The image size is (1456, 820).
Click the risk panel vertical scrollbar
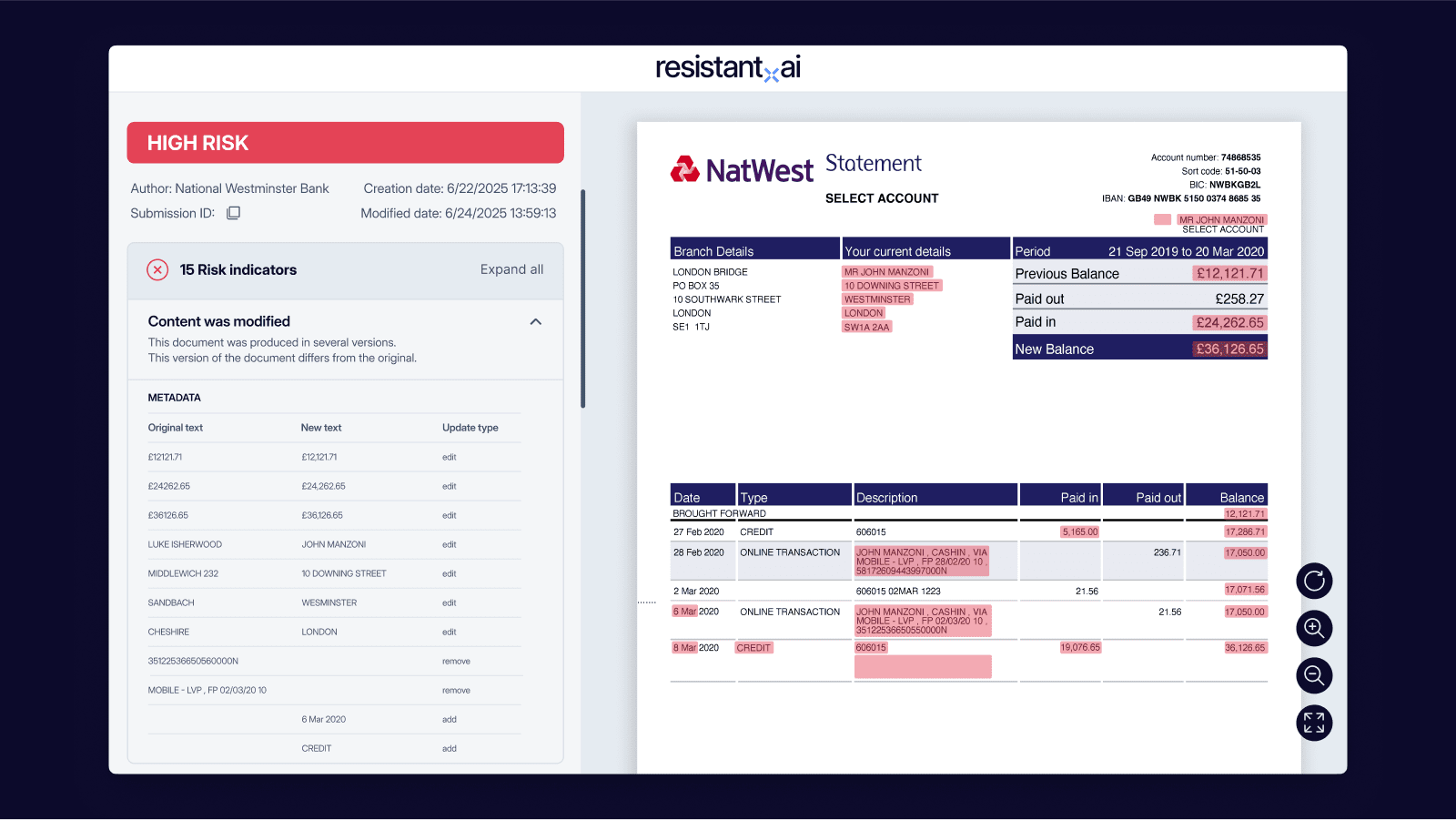(x=583, y=299)
